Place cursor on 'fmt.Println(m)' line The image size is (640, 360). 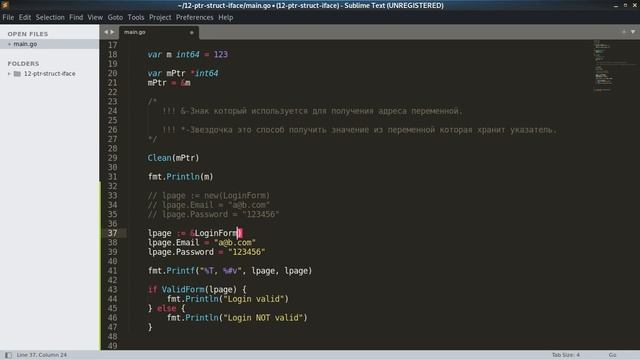tap(180, 177)
